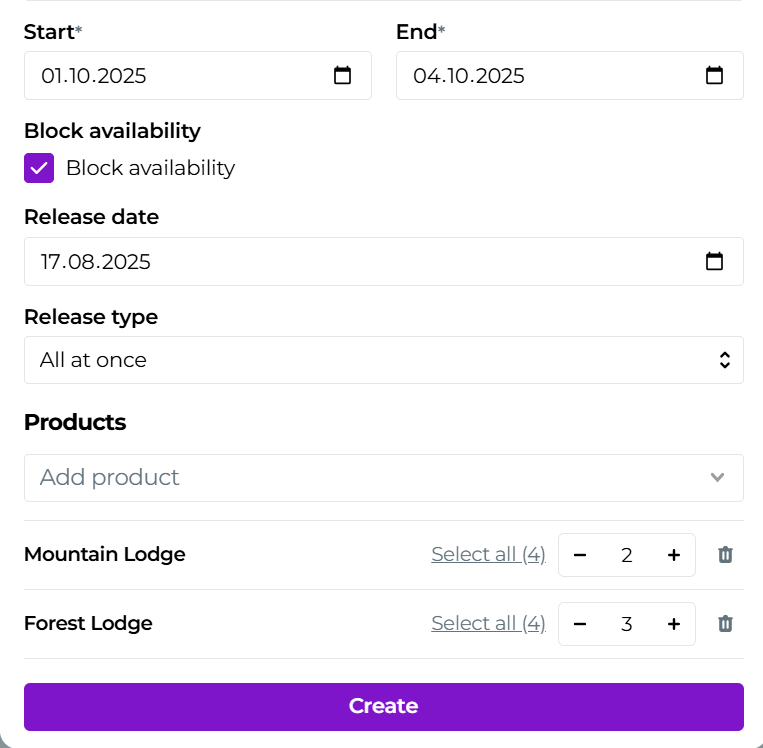763x748 pixels.
Task: Click the Release date field
Action: [360, 262]
